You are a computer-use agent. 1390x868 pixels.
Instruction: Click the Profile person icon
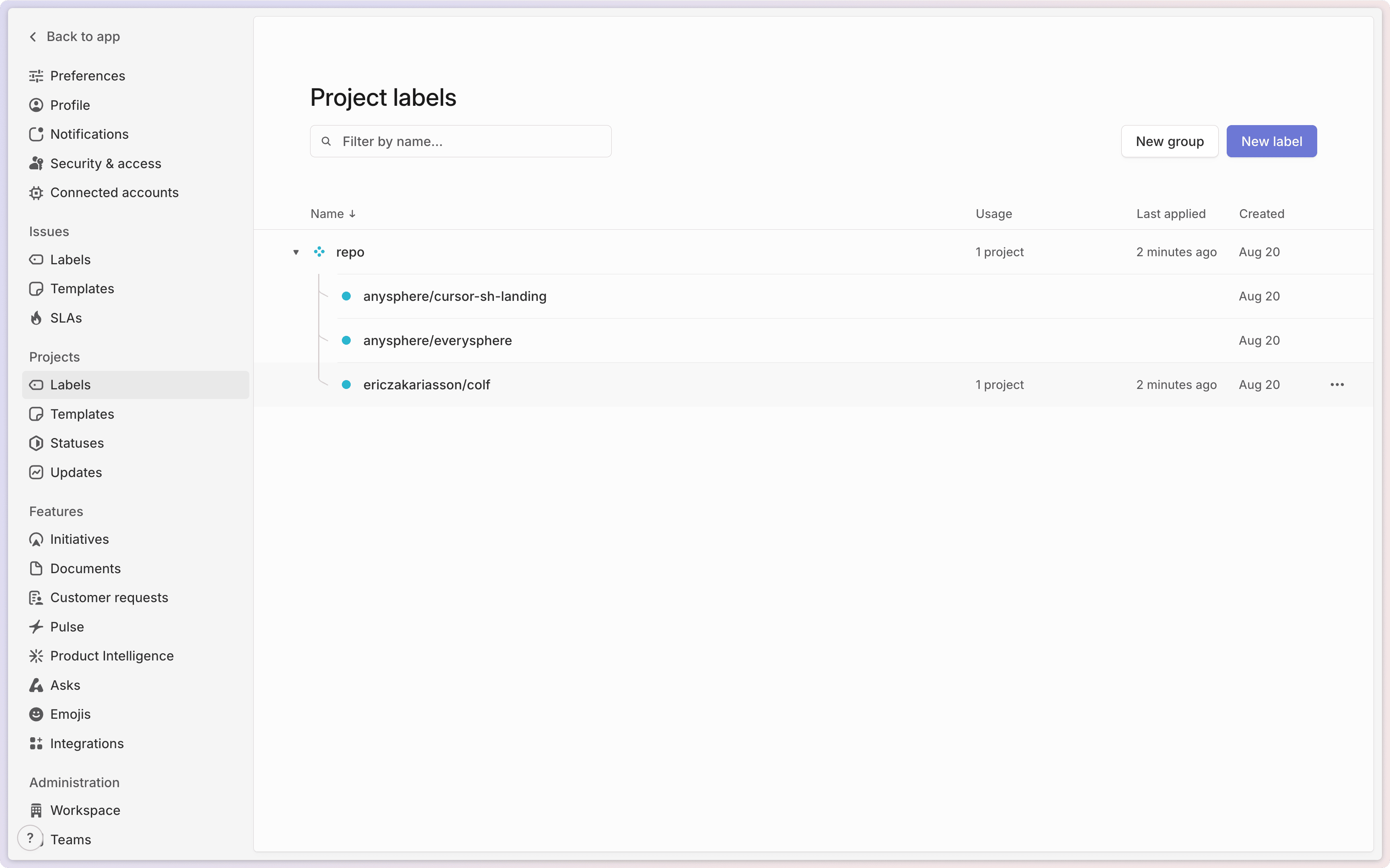36,105
